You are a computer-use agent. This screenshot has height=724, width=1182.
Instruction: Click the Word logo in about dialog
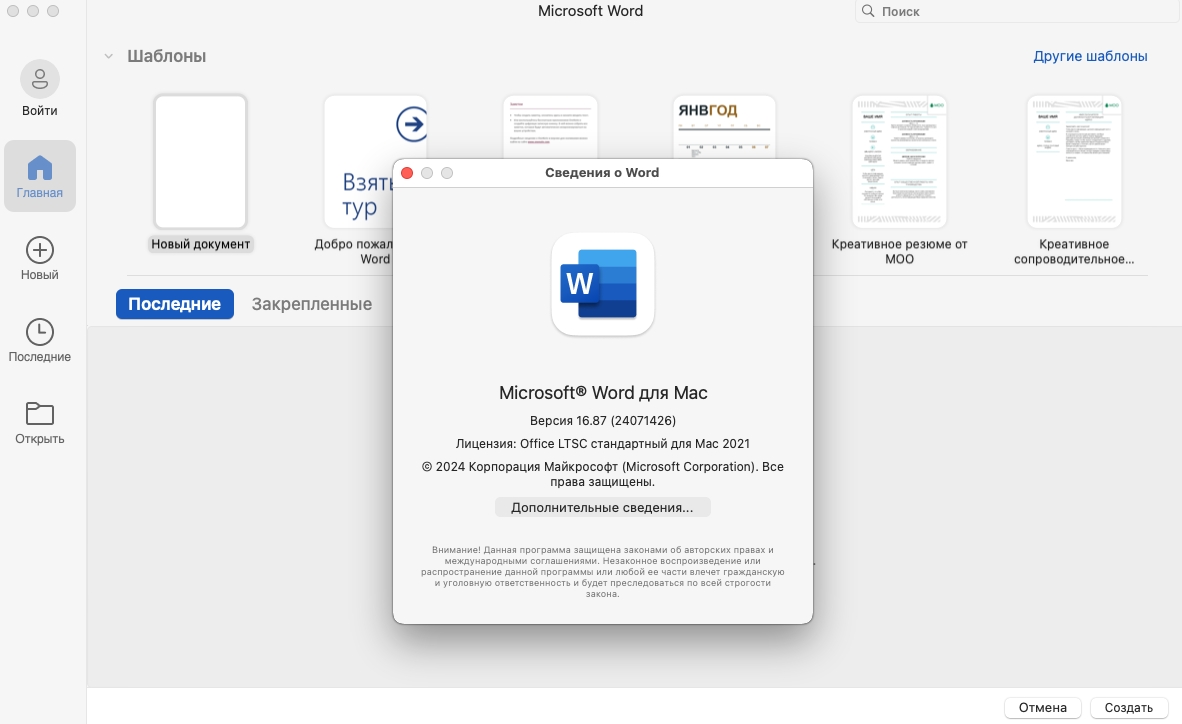(602, 284)
